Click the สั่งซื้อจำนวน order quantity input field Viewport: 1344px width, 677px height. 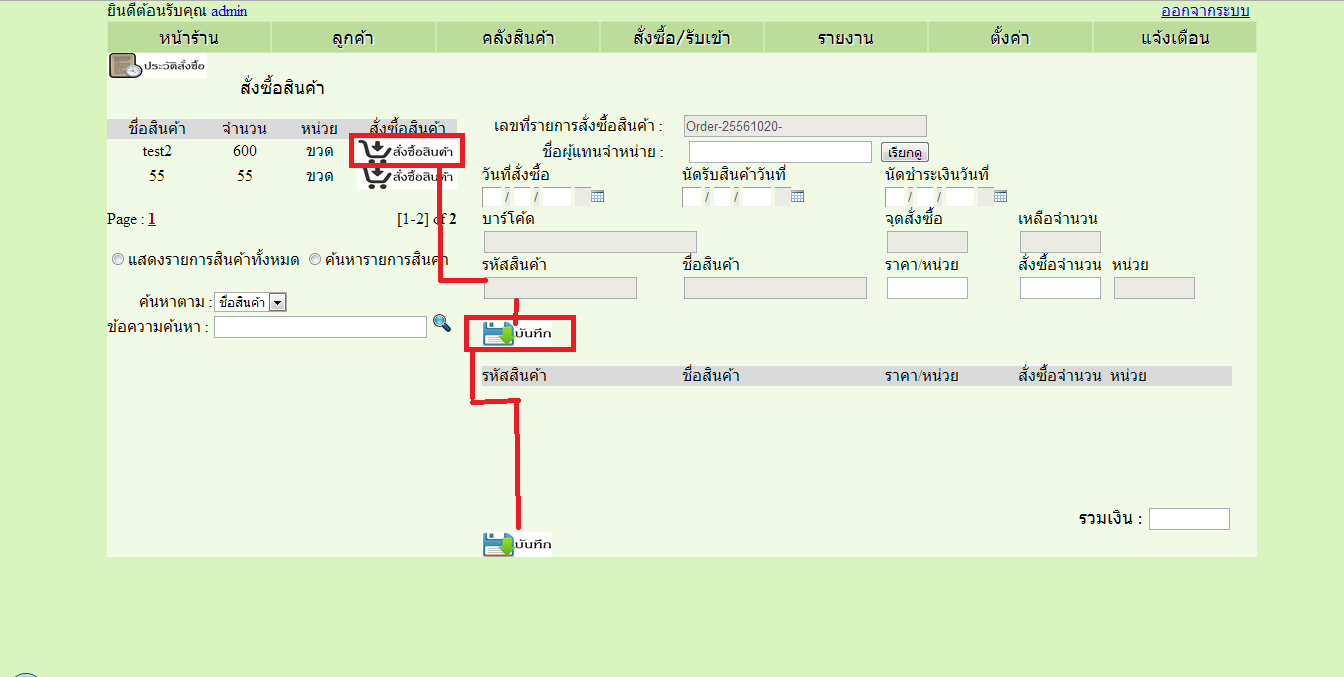pyautogui.click(x=1060, y=288)
